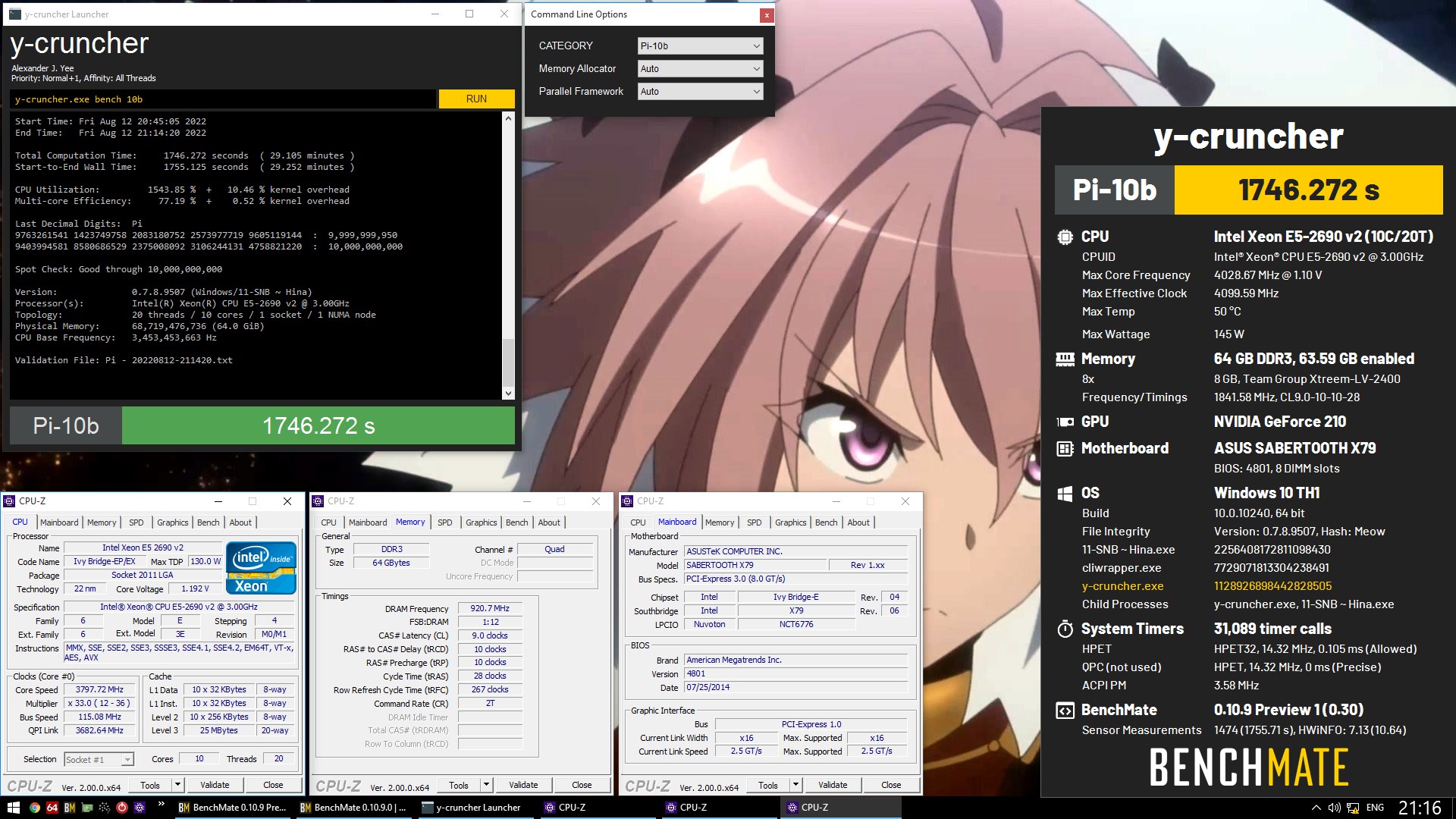Click Close button in CPU-Z Mainboard-tab window
This screenshot has width=1456, height=819.
[891, 785]
